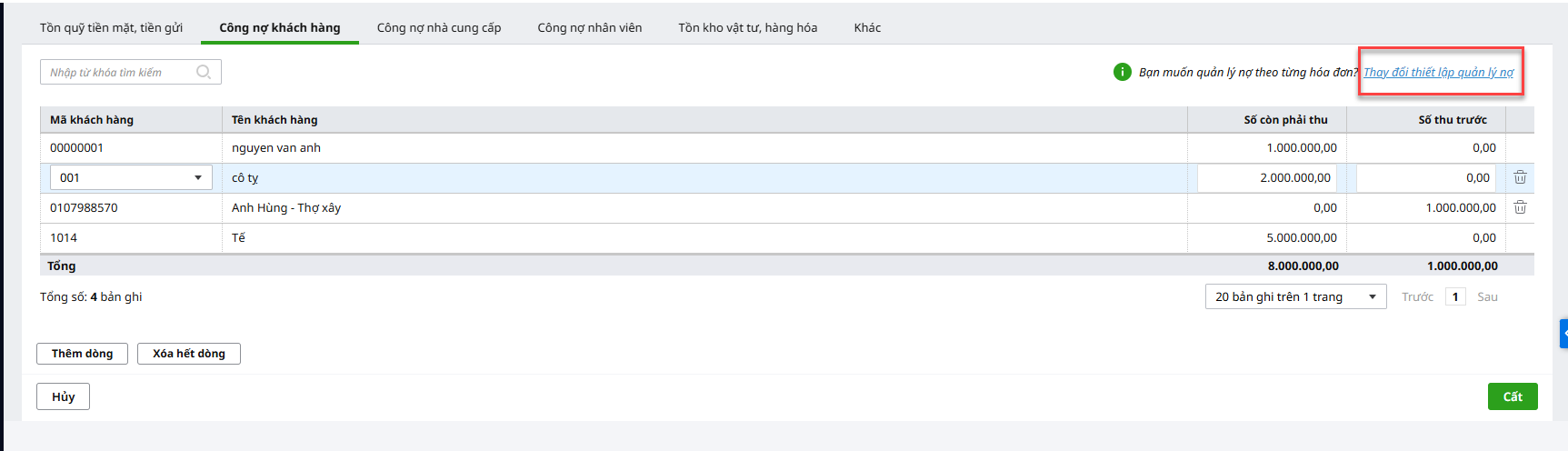Edit the 2.000.000,00 receivable amount field
The width and height of the screenshot is (1568, 451).
[1267, 178]
